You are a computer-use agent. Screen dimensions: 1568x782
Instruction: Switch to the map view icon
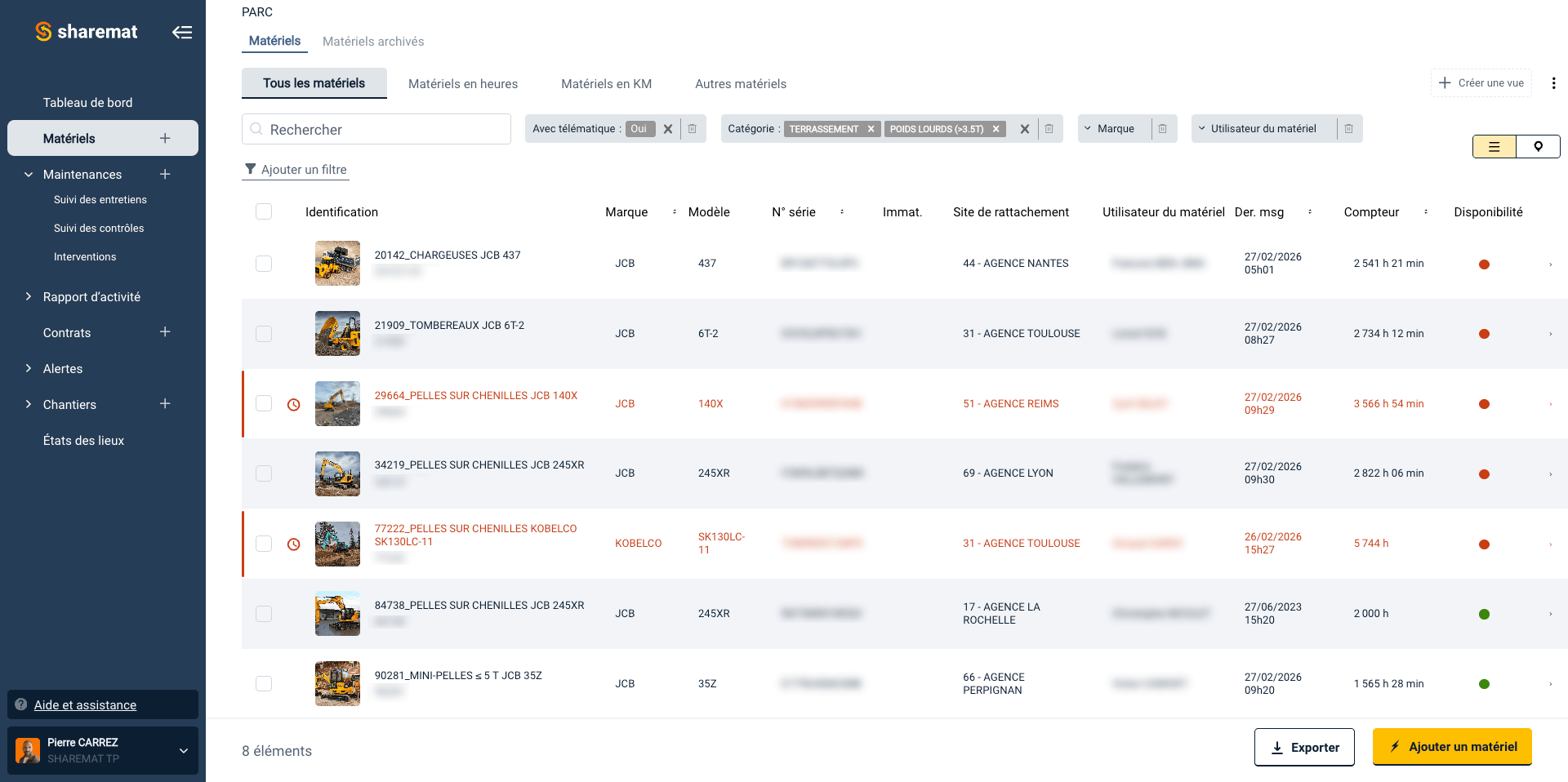tap(1539, 146)
